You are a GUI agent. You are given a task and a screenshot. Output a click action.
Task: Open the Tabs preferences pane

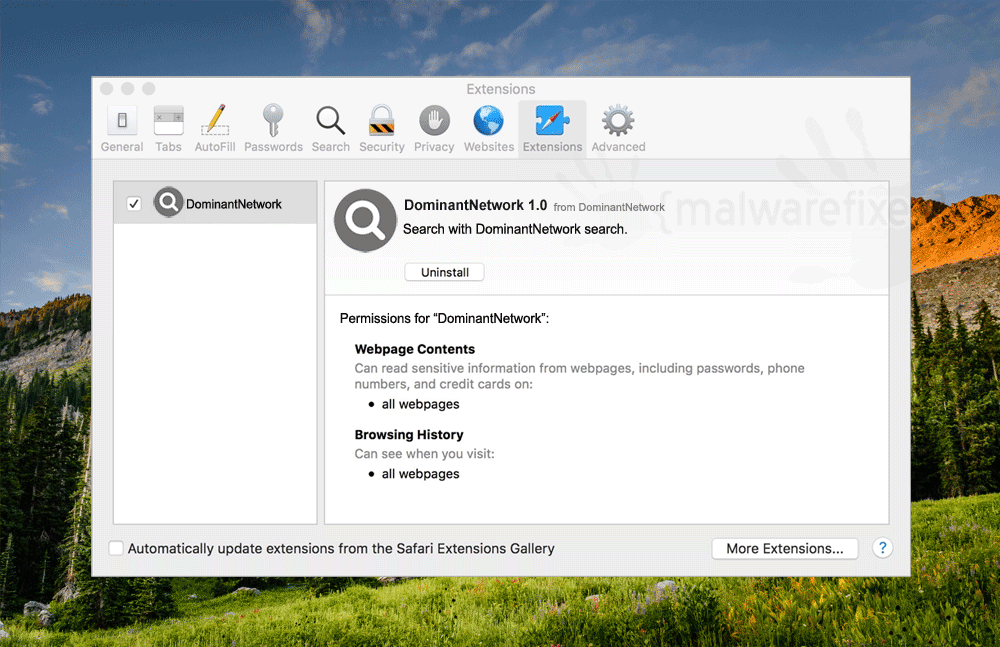168,129
